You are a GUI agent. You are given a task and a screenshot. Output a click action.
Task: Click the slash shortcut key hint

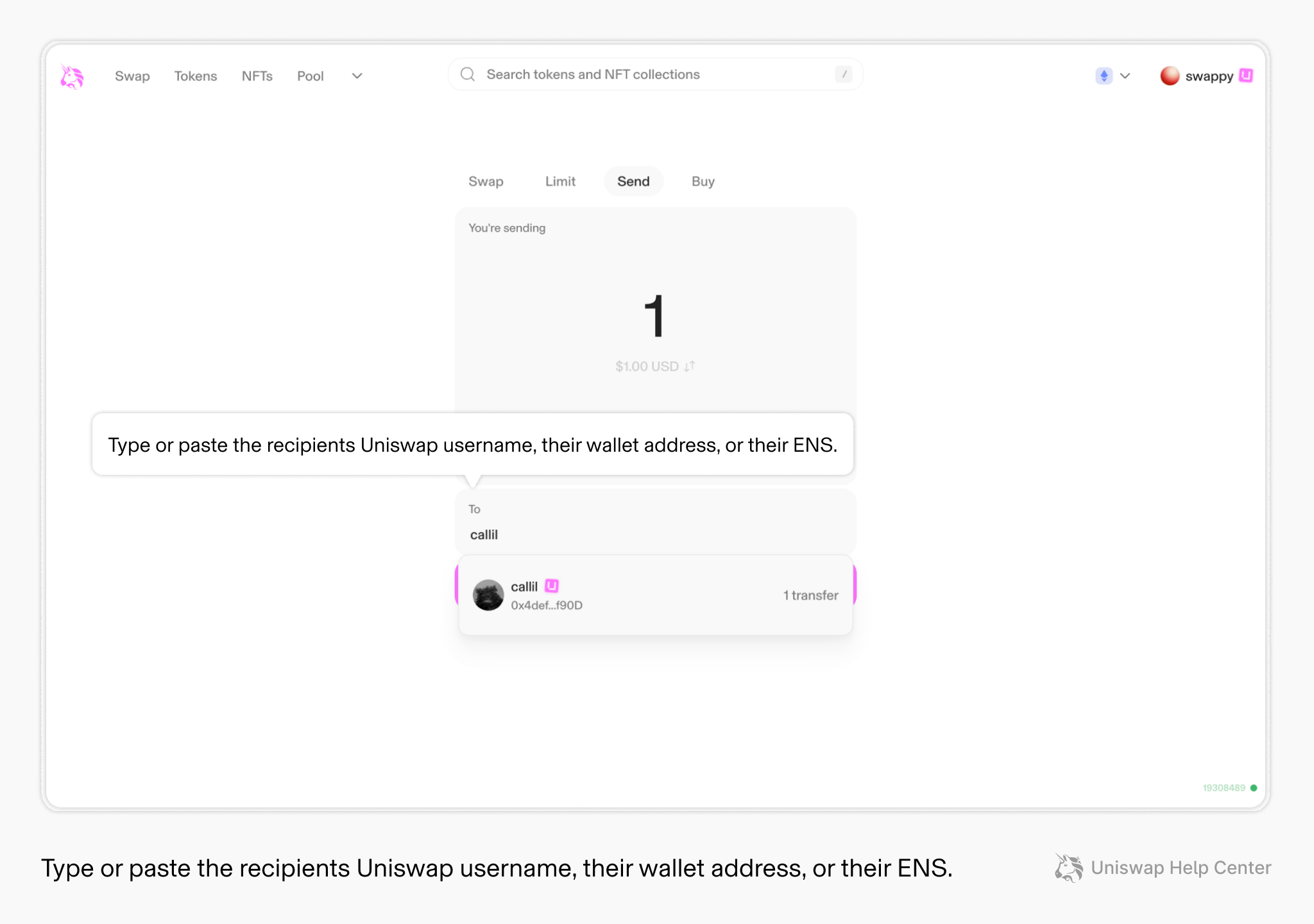coord(844,74)
